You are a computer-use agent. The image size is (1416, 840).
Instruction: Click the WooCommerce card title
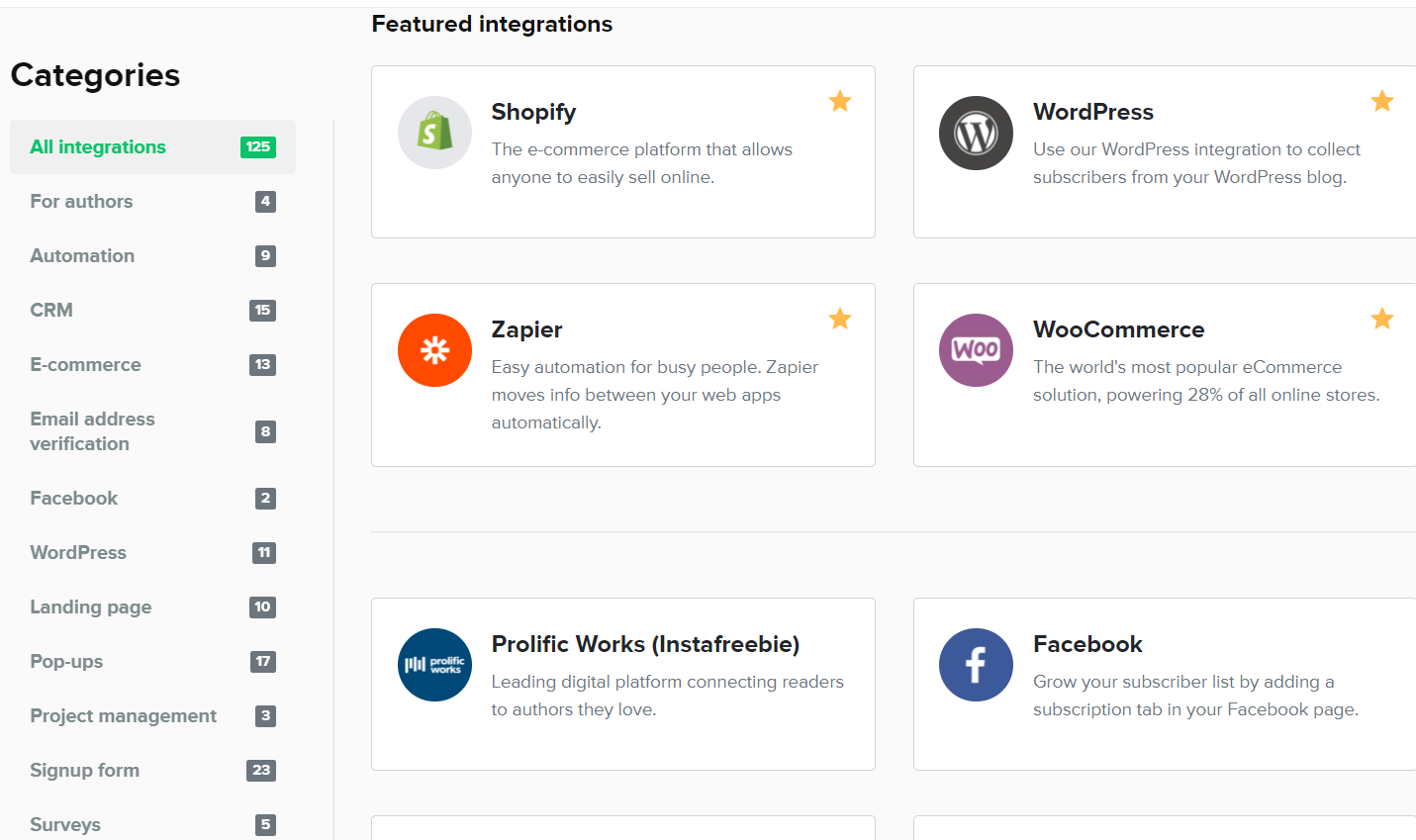1118,329
